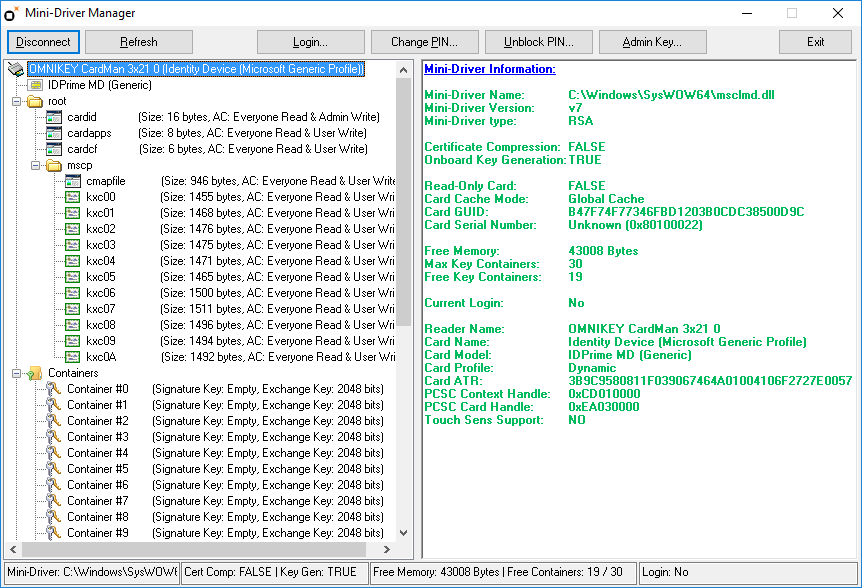862x588 pixels.
Task: Click the OMNIKEY CardMan reader icon
Action: point(16,69)
